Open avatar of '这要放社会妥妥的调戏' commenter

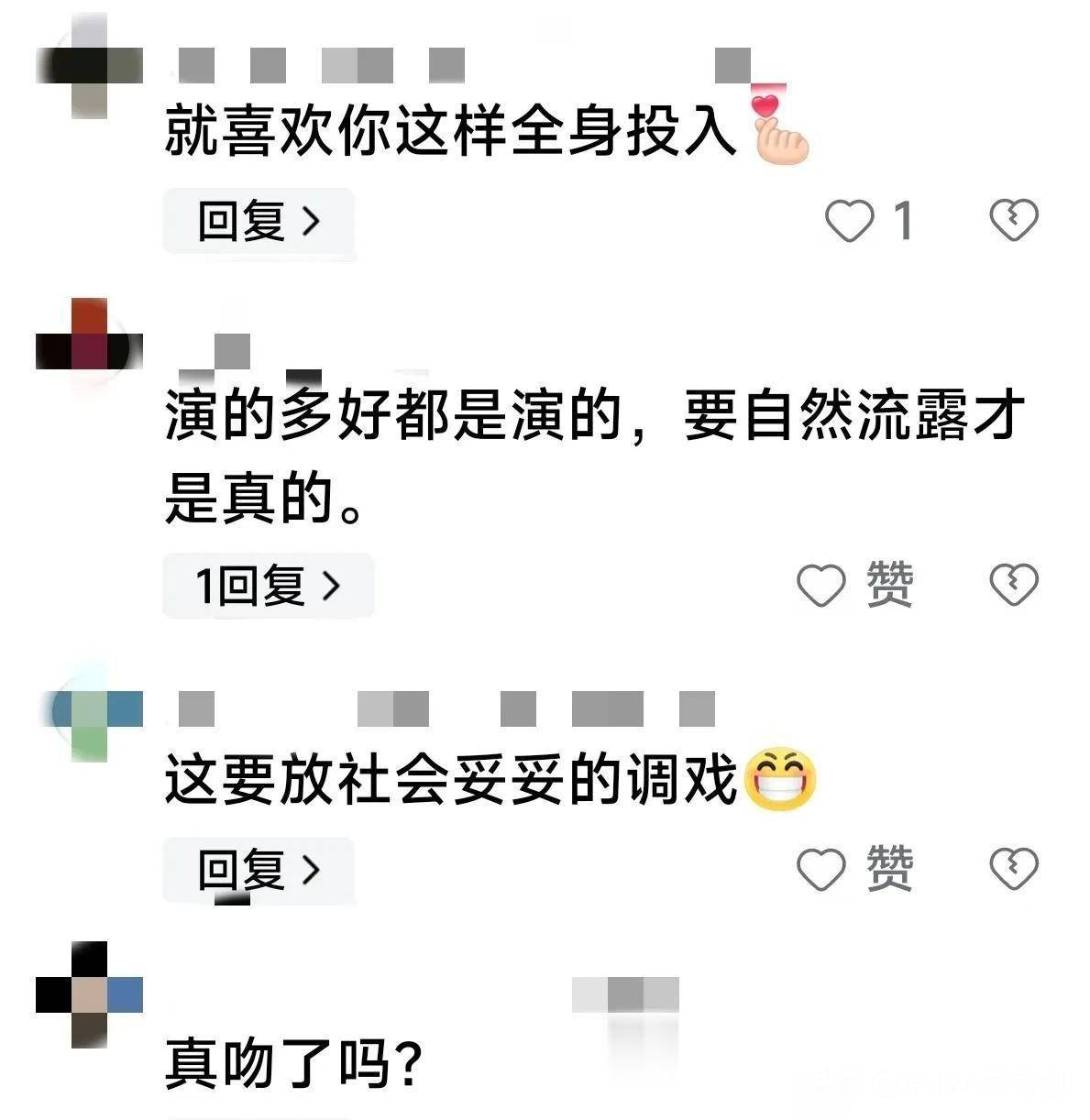pos(89,710)
